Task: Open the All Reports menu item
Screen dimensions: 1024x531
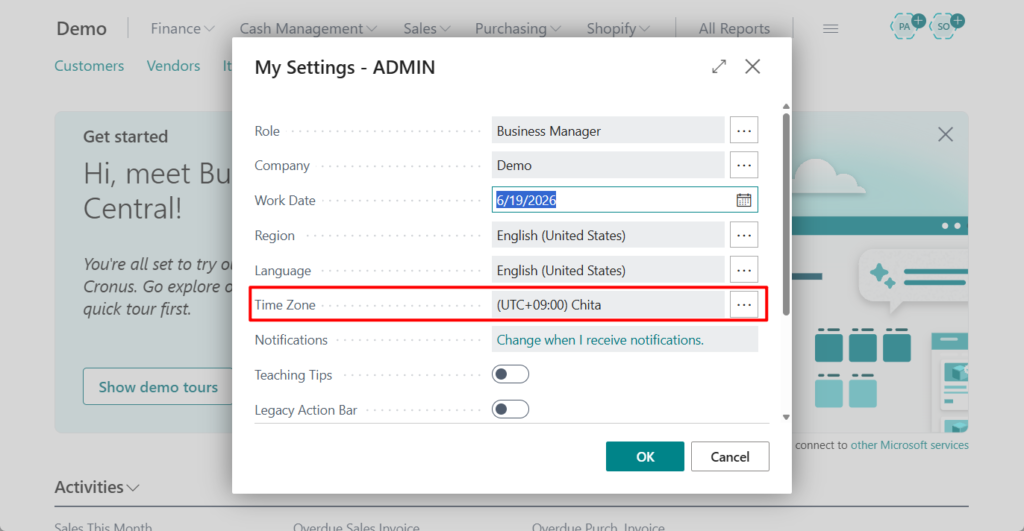Action: [x=734, y=29]
